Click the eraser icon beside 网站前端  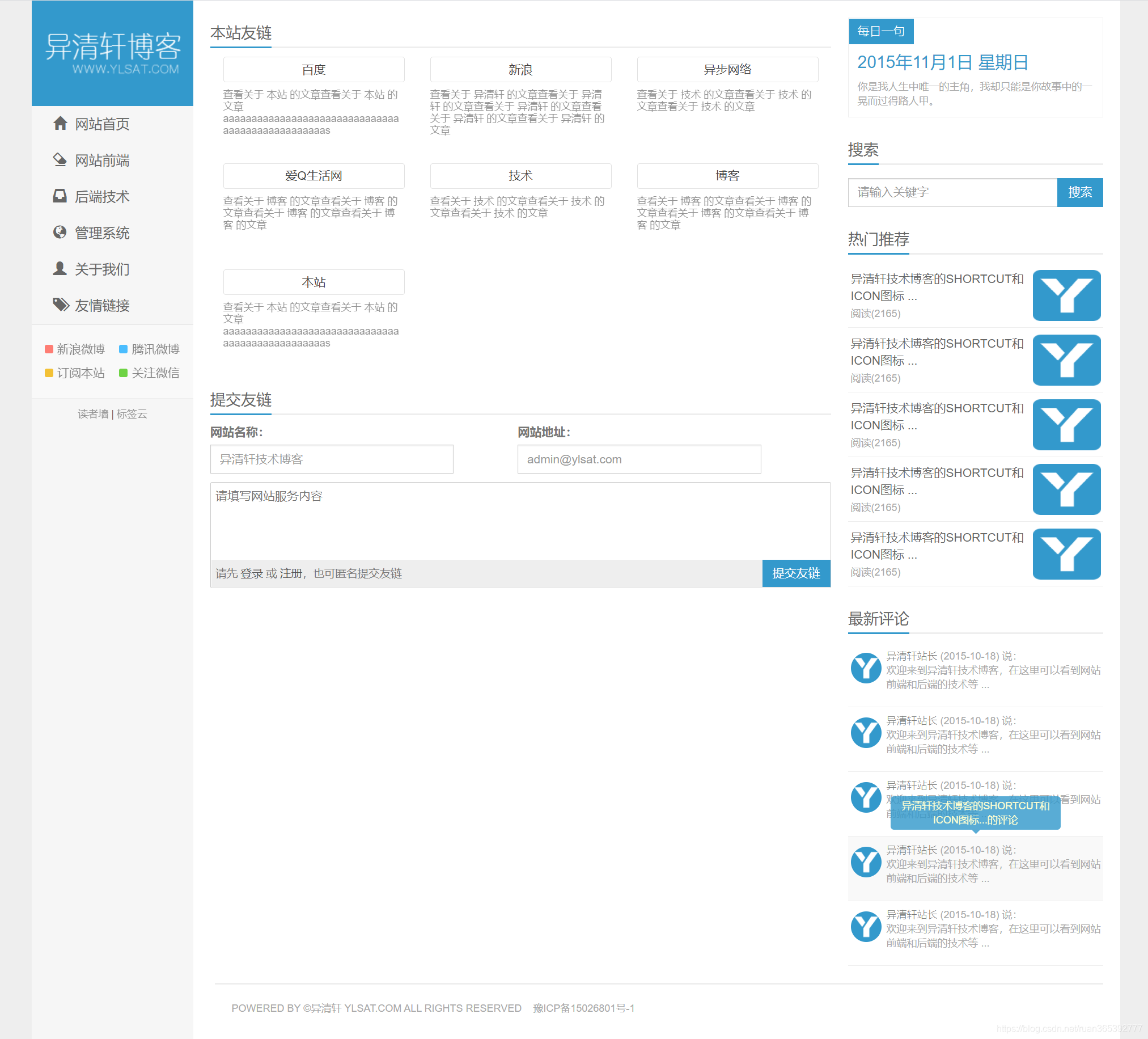tap(60, 160)
